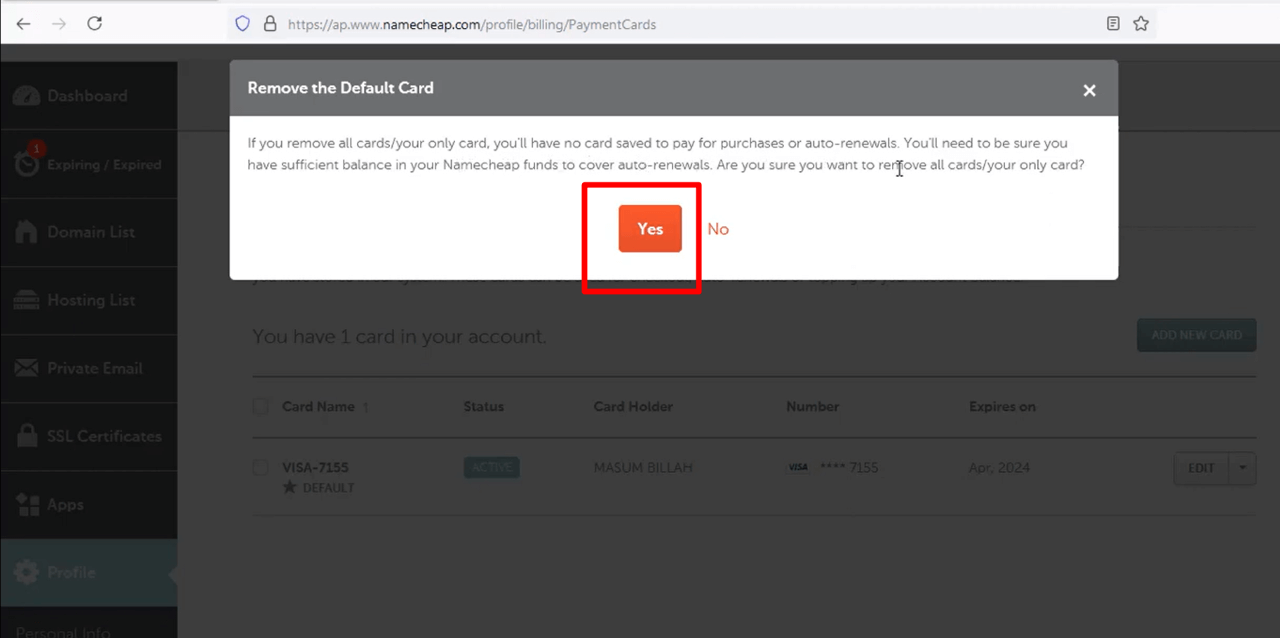Open Private Email in the sidebar
The height and width of the screenshot is (638, 1280).
point(88,368)
